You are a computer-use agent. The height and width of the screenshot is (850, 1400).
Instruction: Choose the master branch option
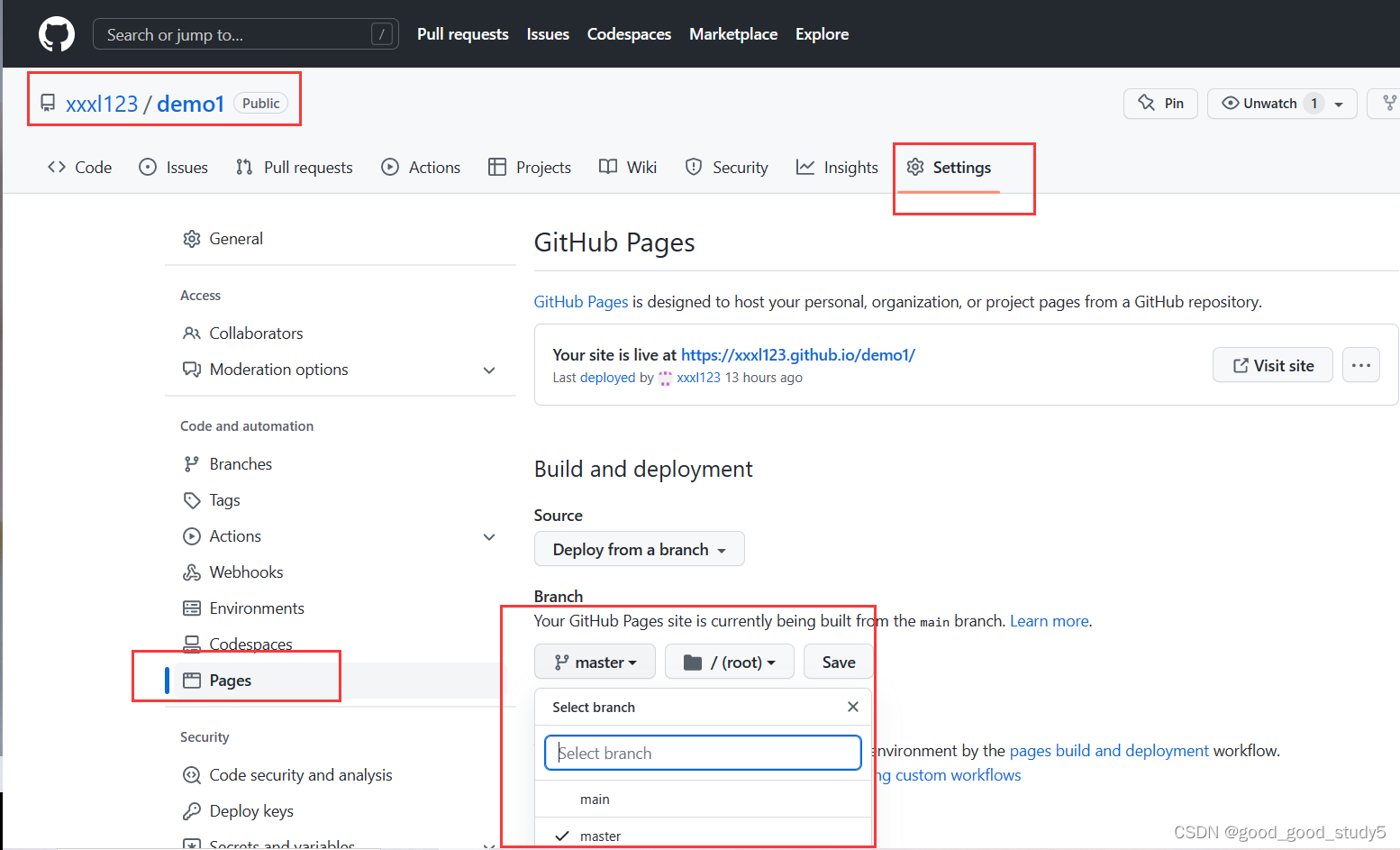pos(703,836)
